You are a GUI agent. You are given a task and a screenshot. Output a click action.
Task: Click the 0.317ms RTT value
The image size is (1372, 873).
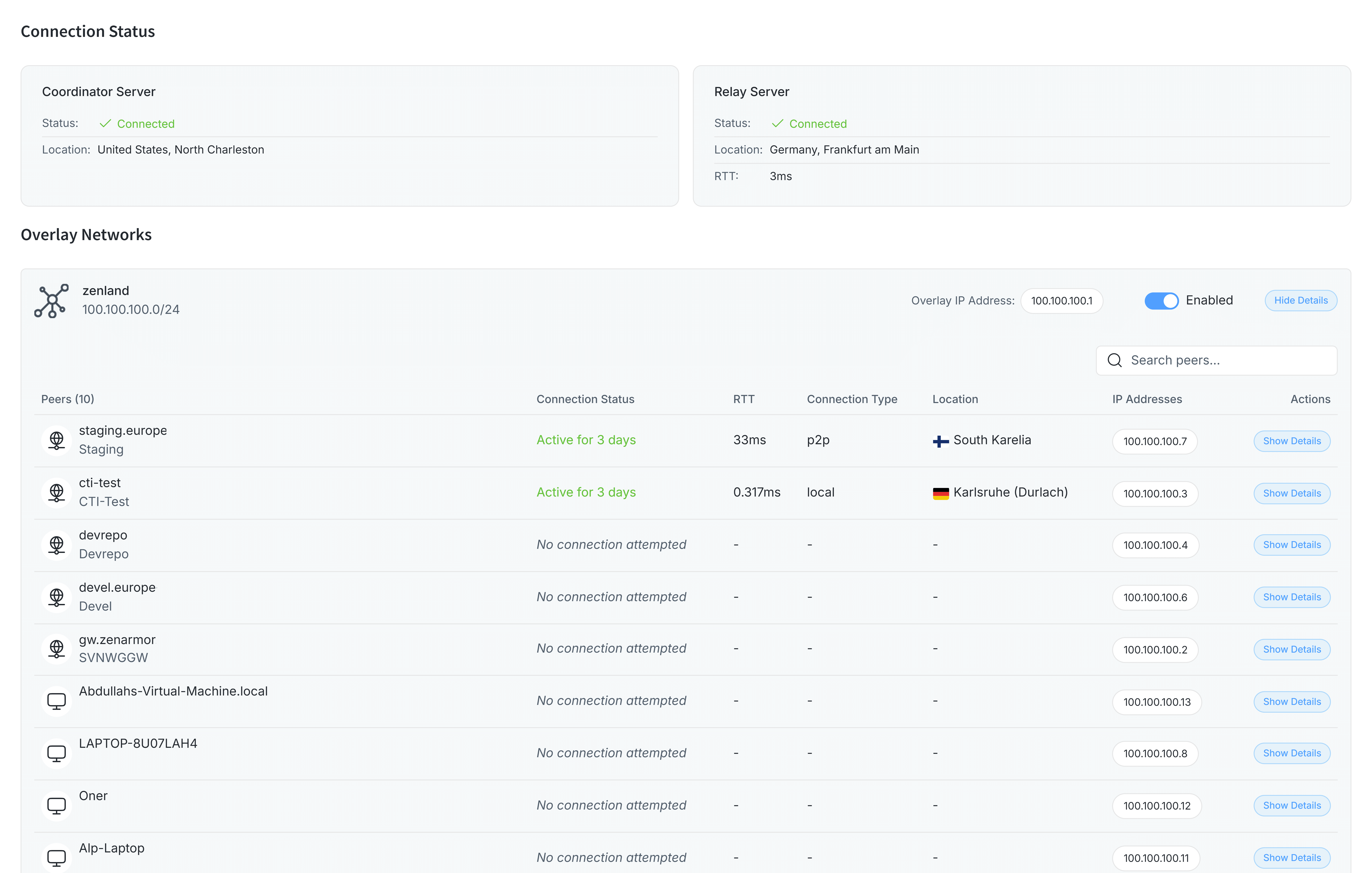coord(757,492)
